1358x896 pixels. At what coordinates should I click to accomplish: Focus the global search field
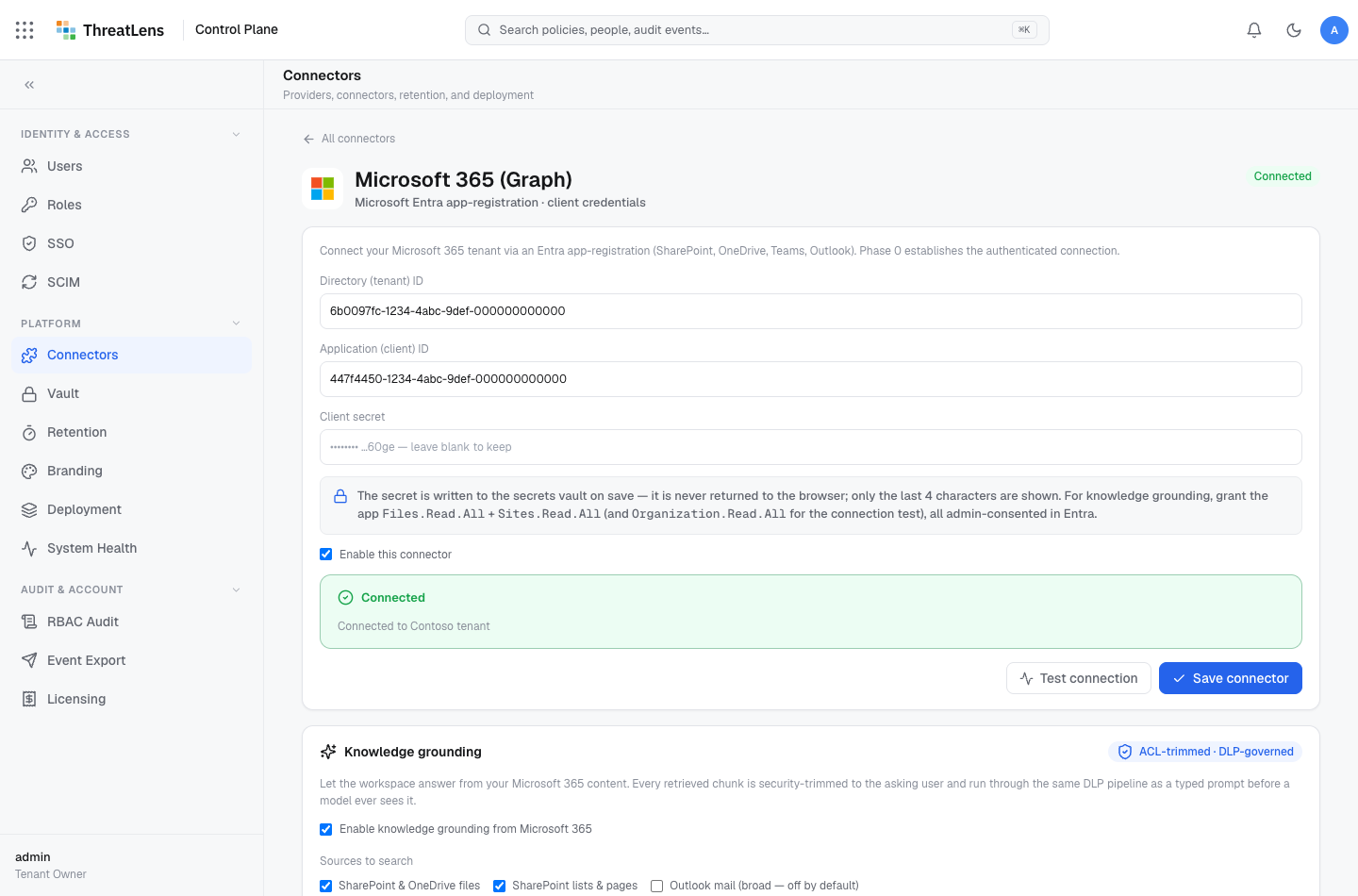757,30
